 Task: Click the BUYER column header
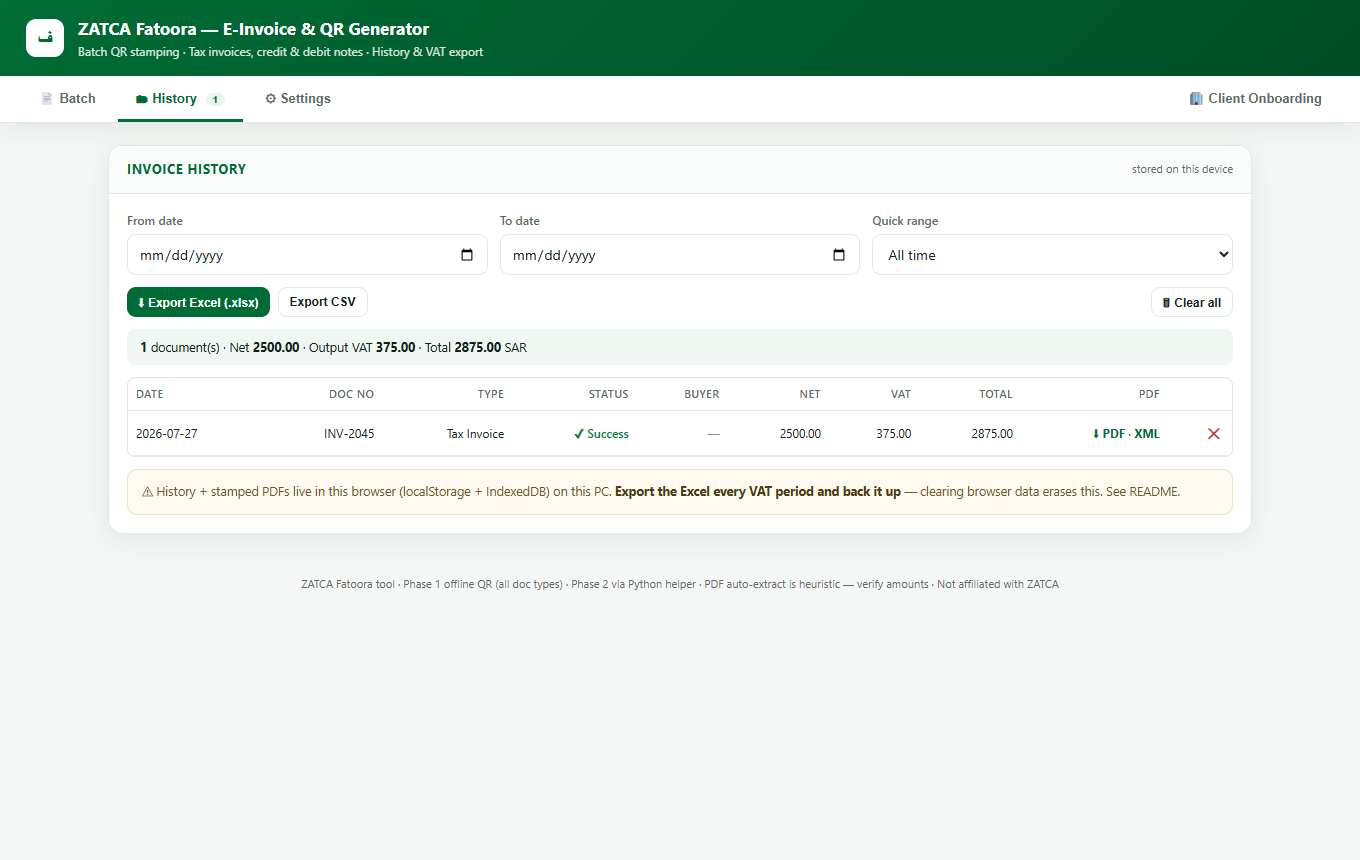click(702, 394)
